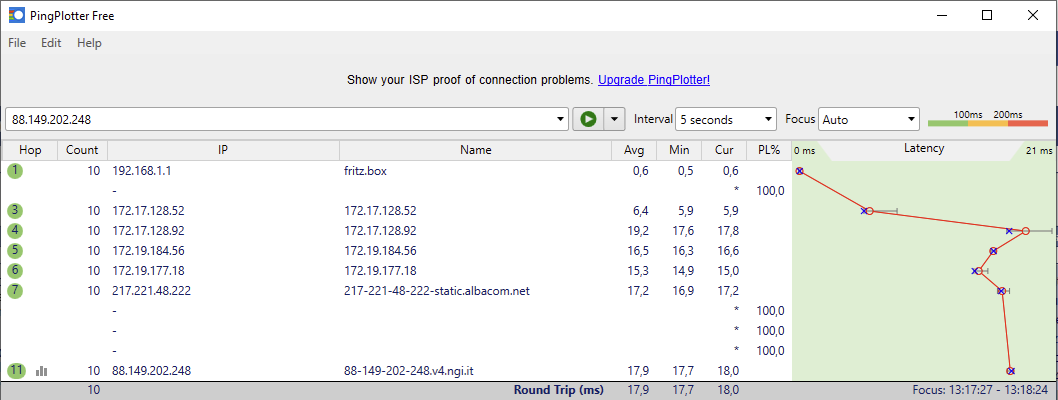
Task: Select the hop 3 green circle
Action: pyautogui.click(x=15, y=211)
